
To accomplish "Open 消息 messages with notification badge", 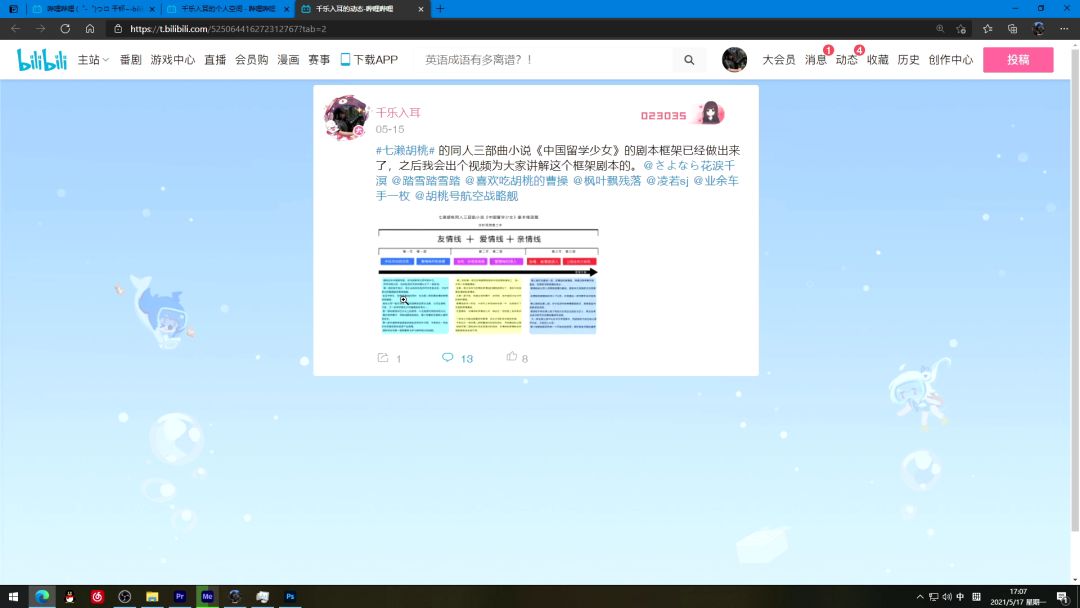I will [x=815, y=60].
